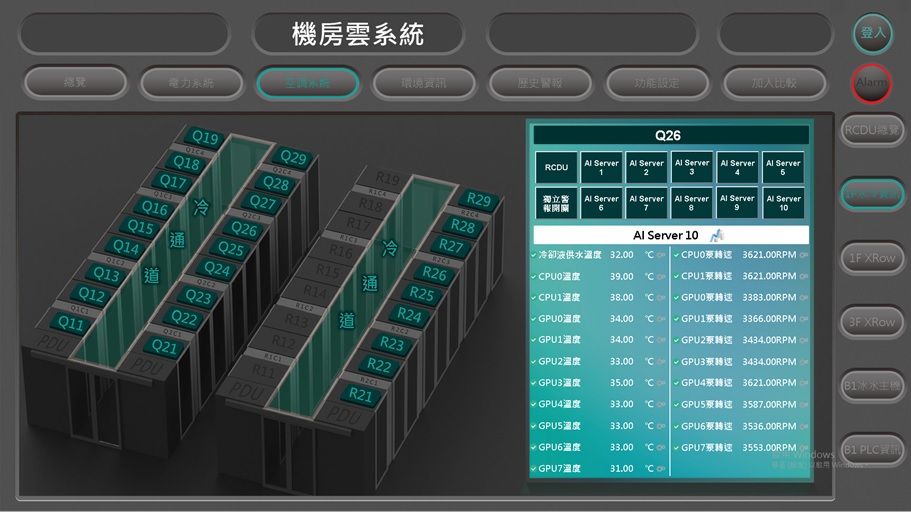This screenshot has width=911, height=512.
Task: Open the 環境資訊 tab
Action: click(424, 83)
